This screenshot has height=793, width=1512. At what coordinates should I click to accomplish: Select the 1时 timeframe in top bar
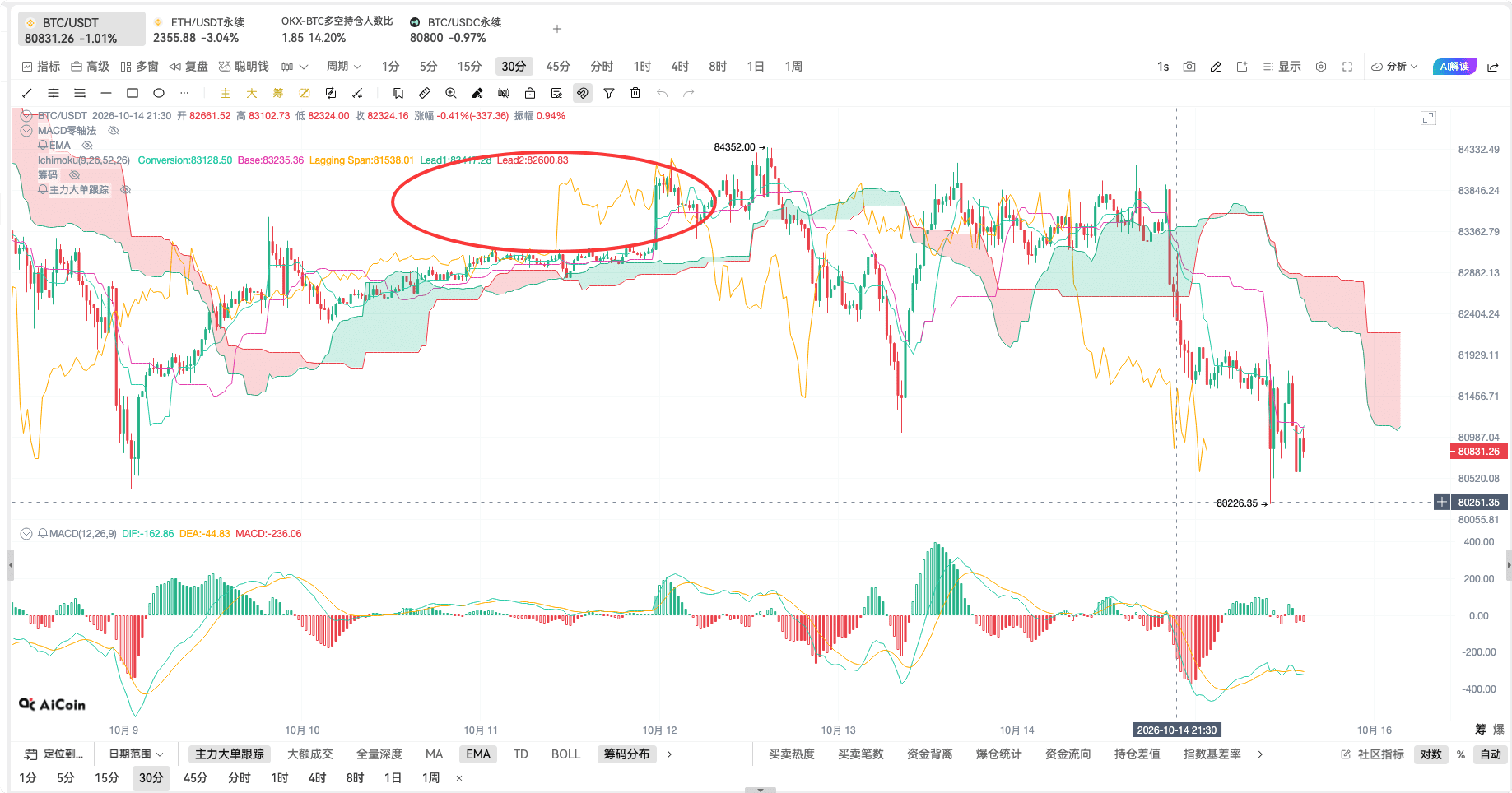coord(642,67)
